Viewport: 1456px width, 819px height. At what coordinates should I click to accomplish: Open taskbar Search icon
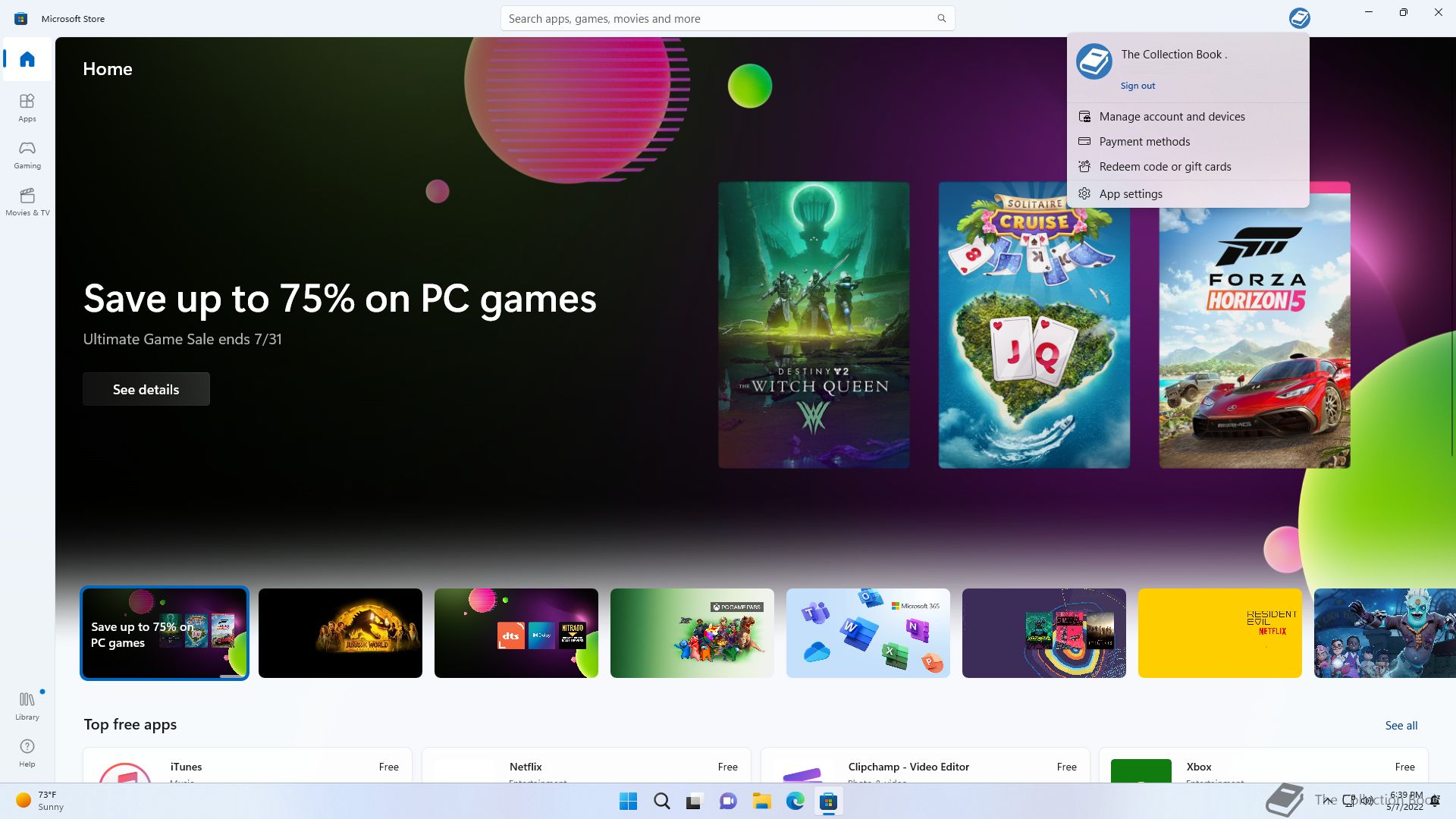tap(661, 802)
